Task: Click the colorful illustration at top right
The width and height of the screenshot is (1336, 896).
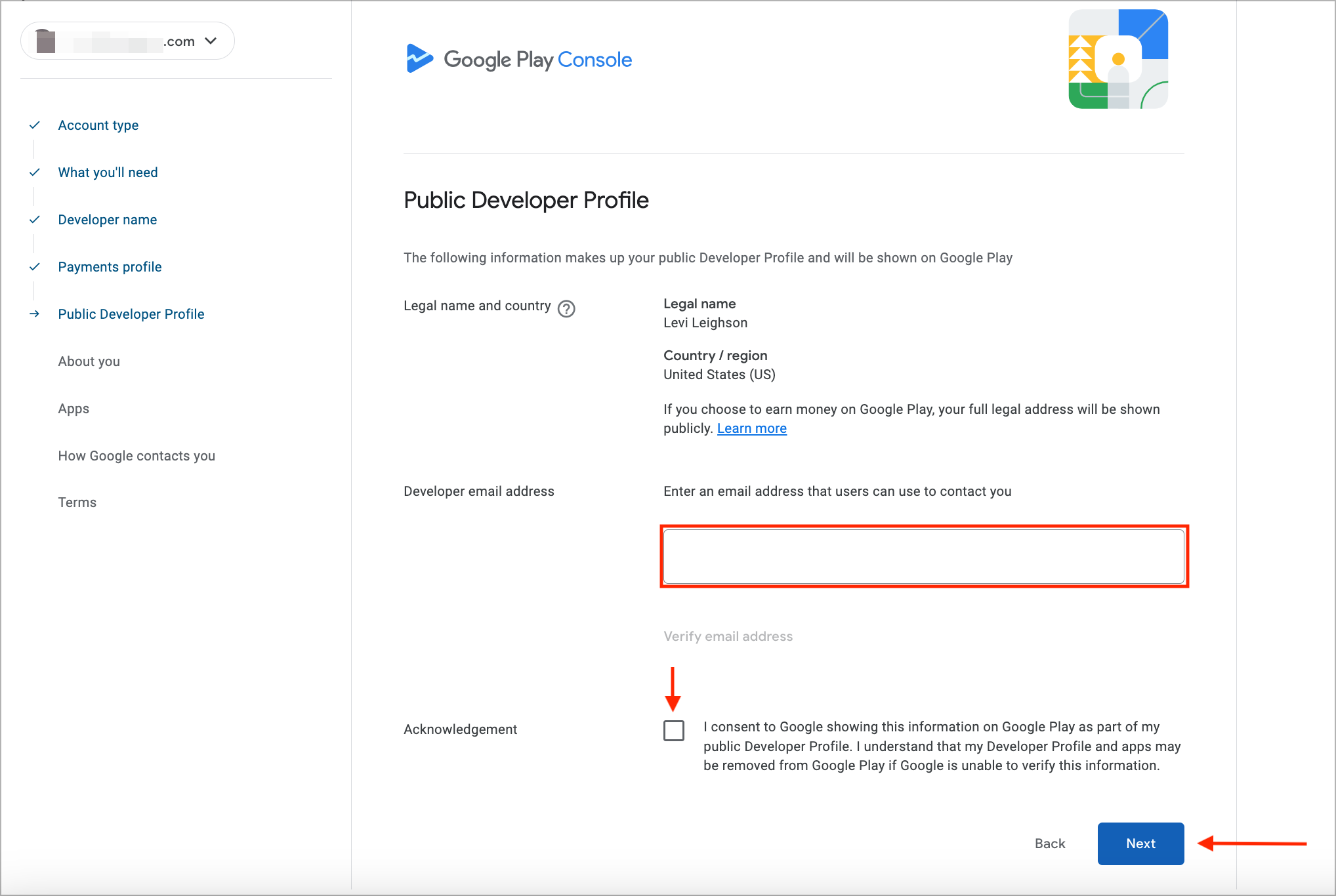Action: point(1118,59)
